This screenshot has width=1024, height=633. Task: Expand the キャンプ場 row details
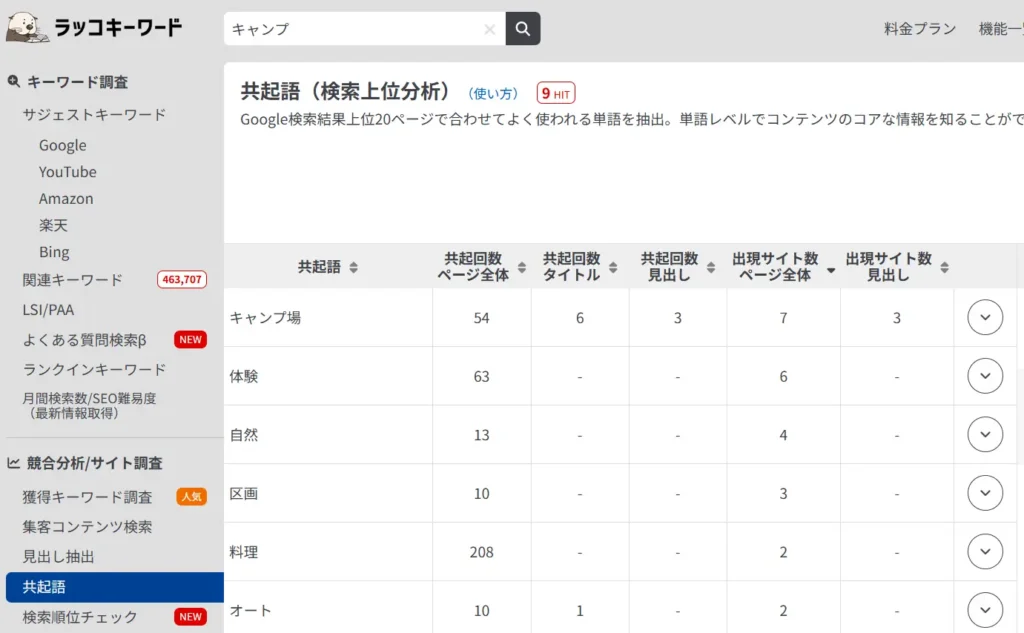pos(985,318)
